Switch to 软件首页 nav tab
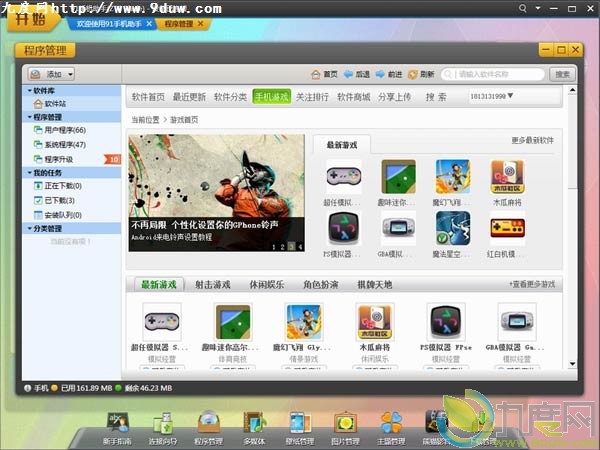The width and height of the screenshot is (600, 450). [x=148, y=97]
